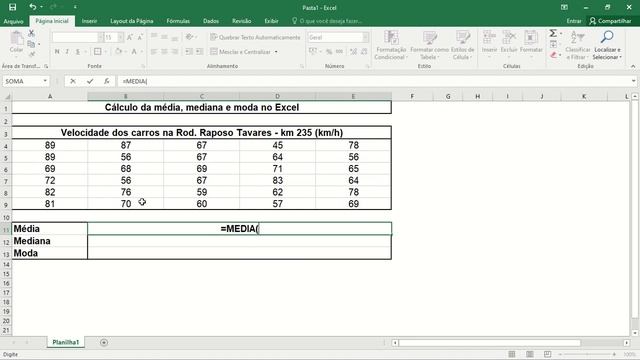640x360 pixels.
Task: Open Estilos de Célula menu
Action: [462, 45]
